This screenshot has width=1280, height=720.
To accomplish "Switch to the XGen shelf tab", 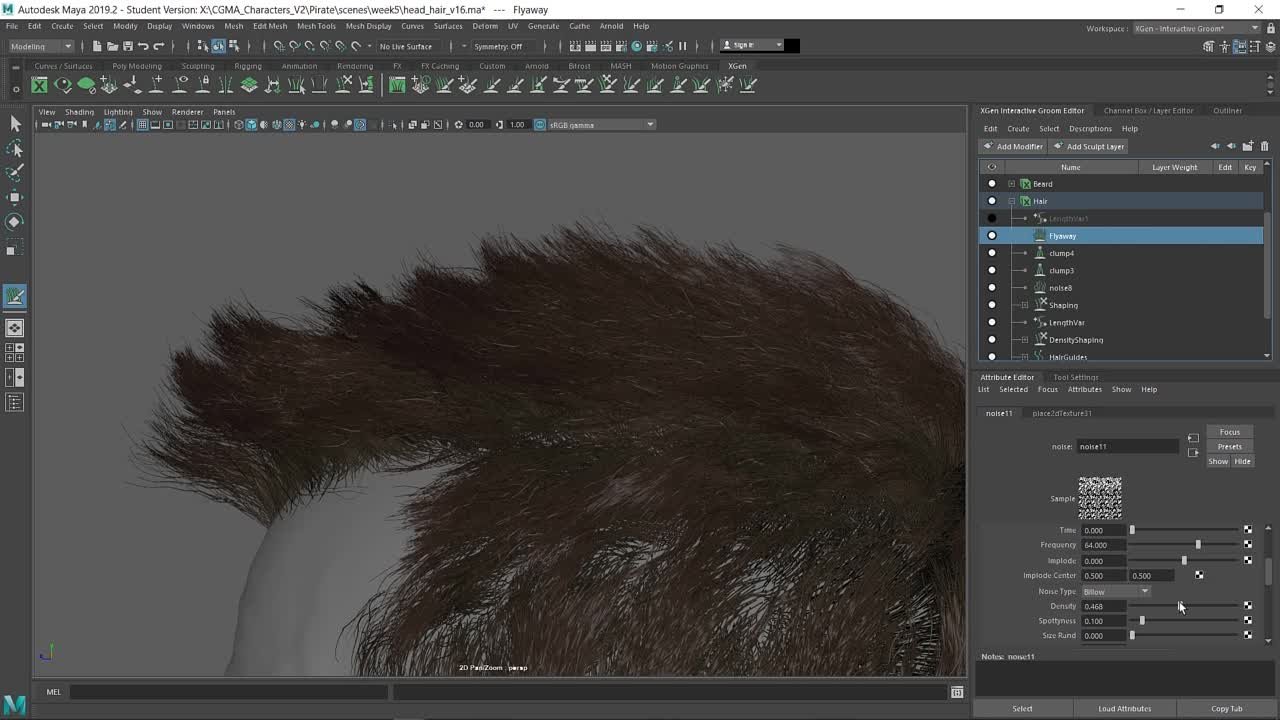I will point(737,66).
